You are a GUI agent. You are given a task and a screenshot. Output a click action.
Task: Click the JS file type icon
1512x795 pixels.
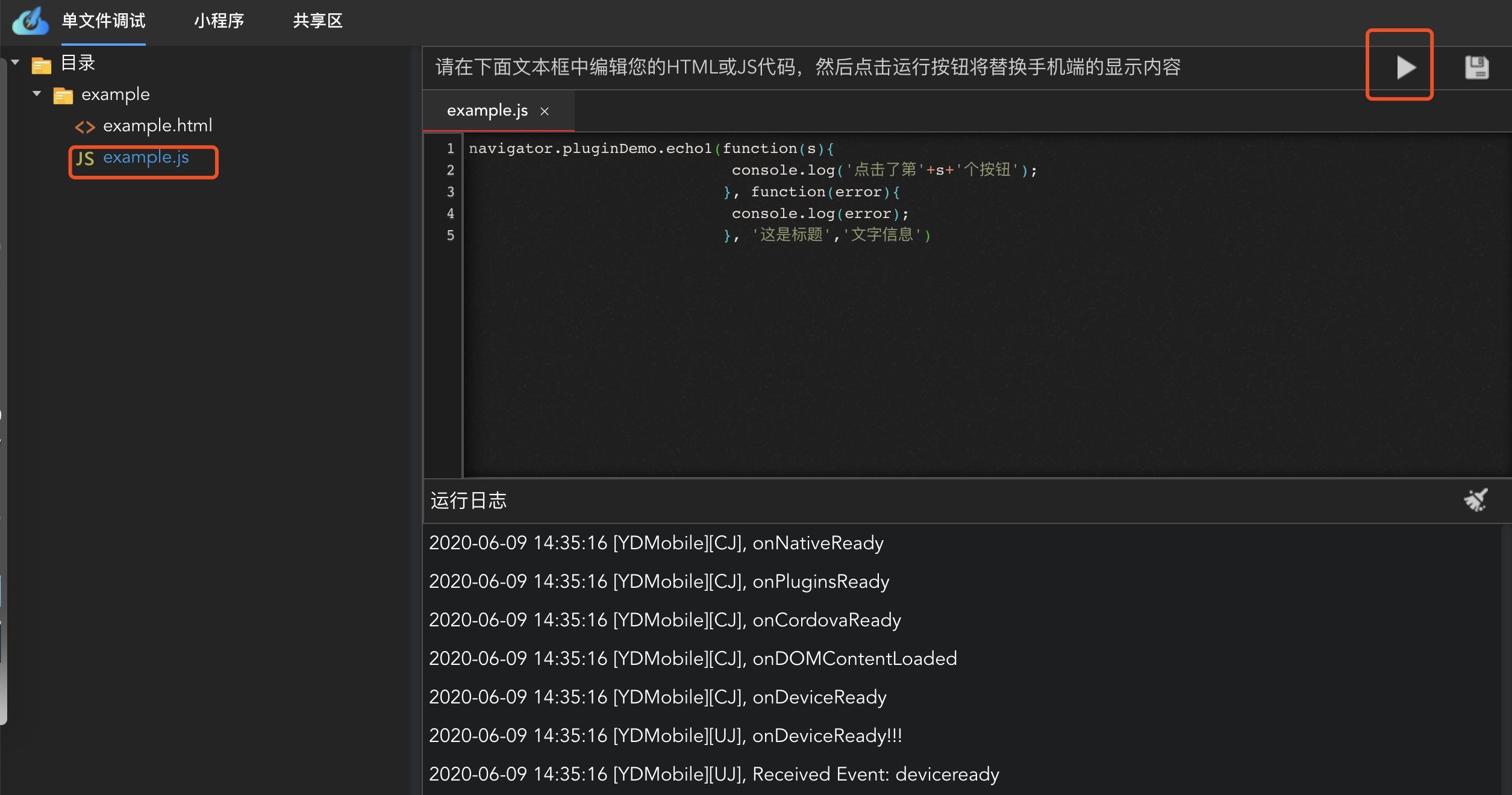[x=85, y=158]
